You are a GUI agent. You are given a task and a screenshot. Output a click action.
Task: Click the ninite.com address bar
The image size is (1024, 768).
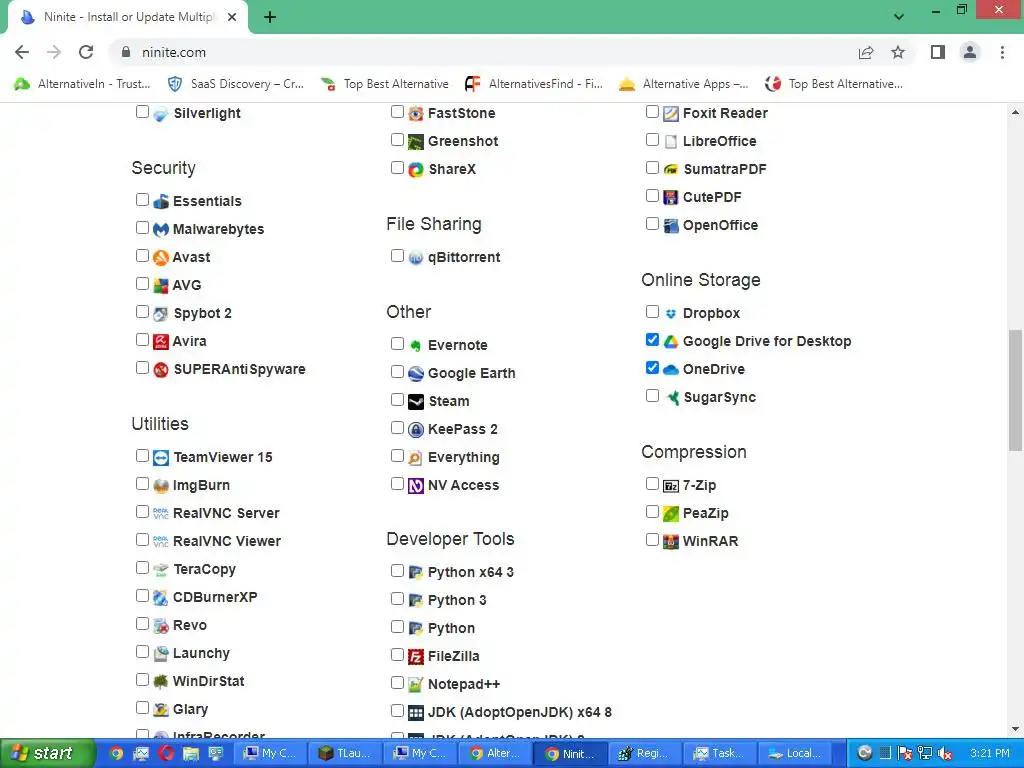pos(483,52)
